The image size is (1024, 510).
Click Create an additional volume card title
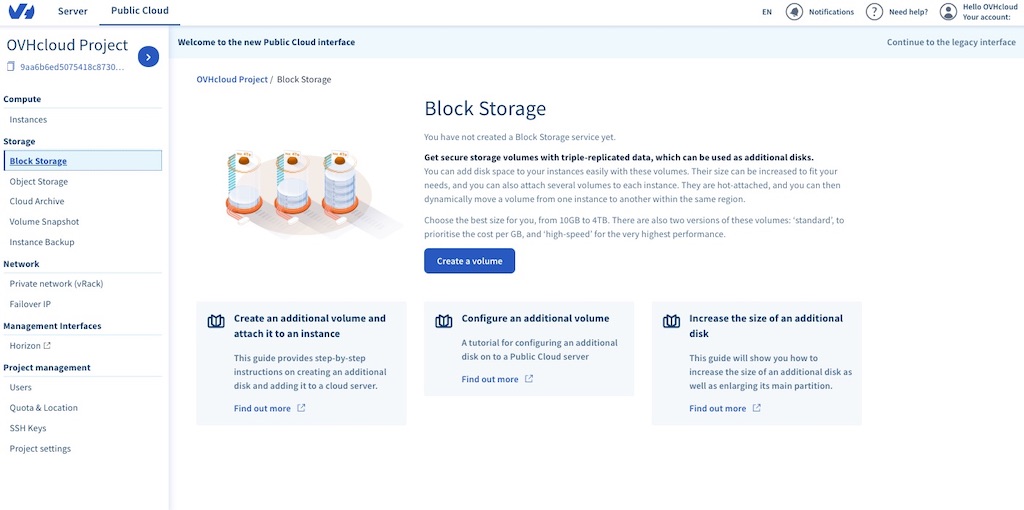[x=310, y=326]
